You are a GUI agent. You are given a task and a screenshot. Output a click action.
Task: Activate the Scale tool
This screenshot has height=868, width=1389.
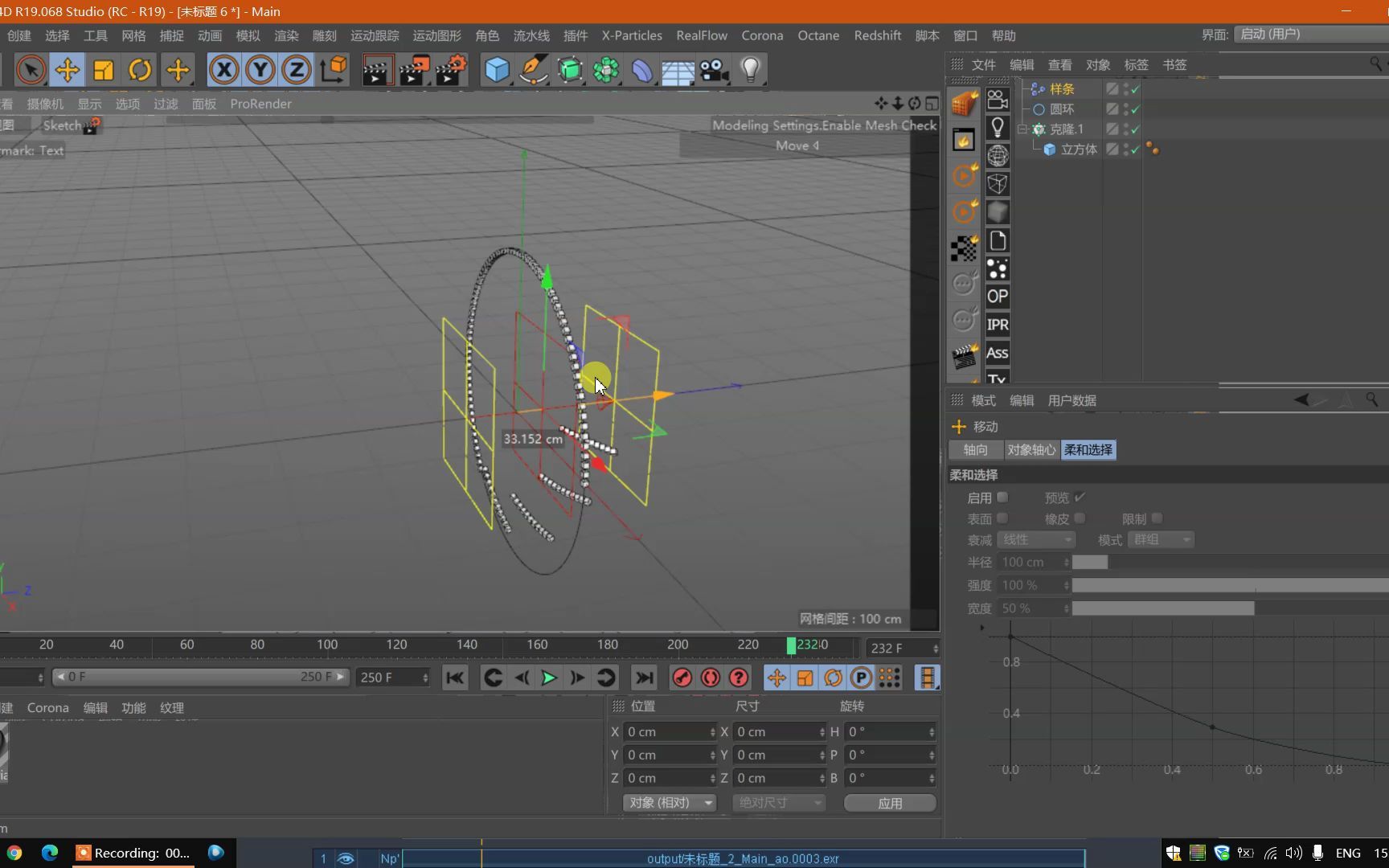pyautogui.click(x=103, y=70)
